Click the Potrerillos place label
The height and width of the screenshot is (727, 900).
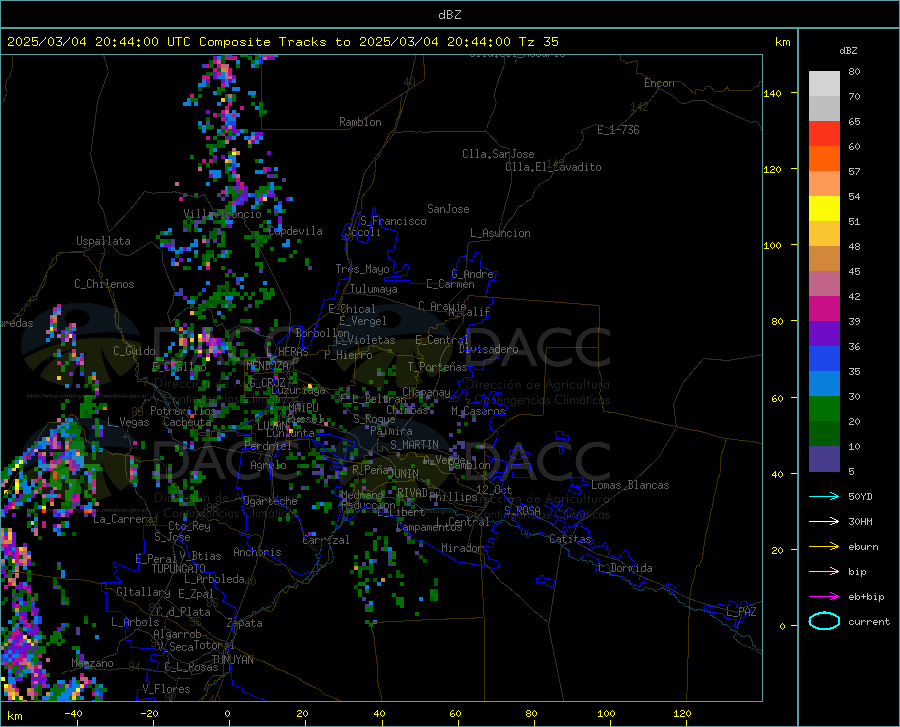(x=183, y=411)
